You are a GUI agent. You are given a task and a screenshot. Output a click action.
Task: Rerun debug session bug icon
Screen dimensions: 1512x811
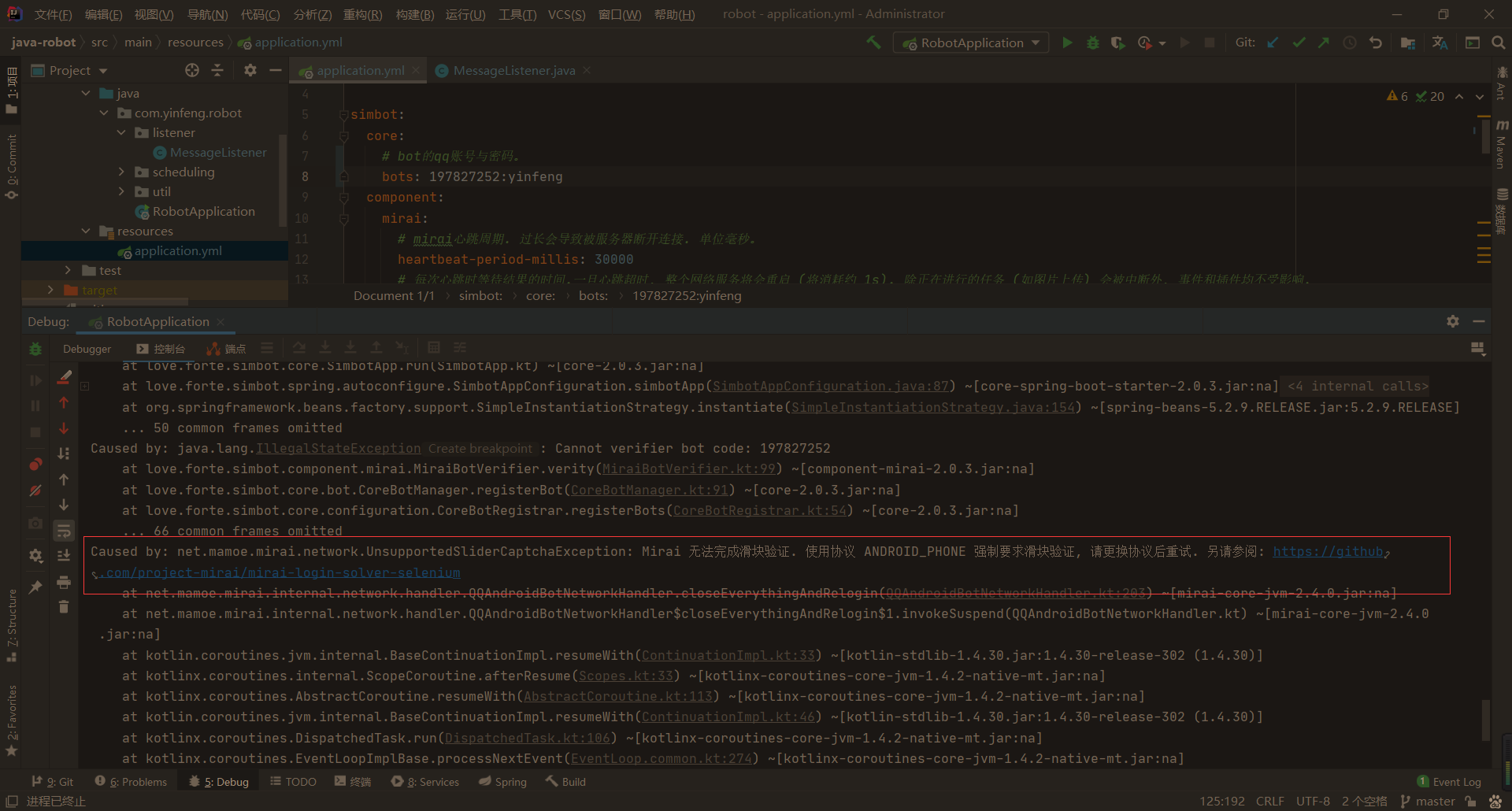tap(35, 349)
